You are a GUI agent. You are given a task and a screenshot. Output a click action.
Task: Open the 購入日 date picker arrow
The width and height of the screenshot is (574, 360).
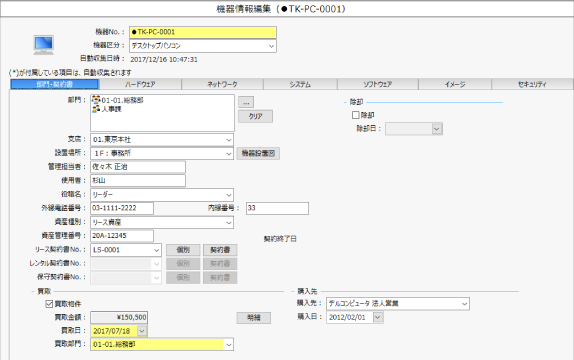378,317
